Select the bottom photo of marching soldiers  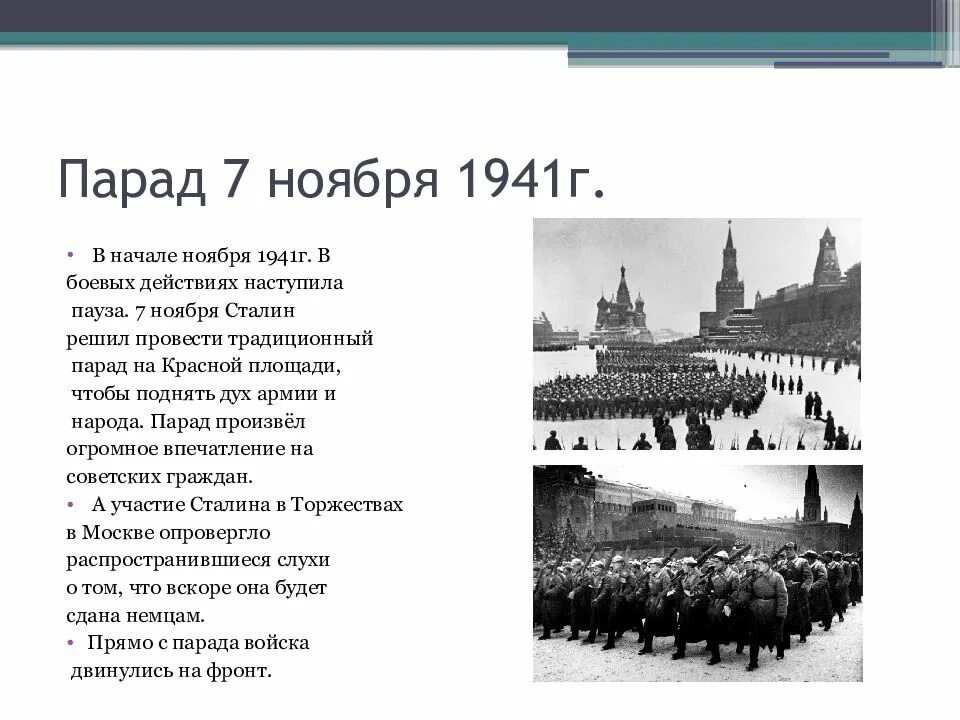click(697, 573)
